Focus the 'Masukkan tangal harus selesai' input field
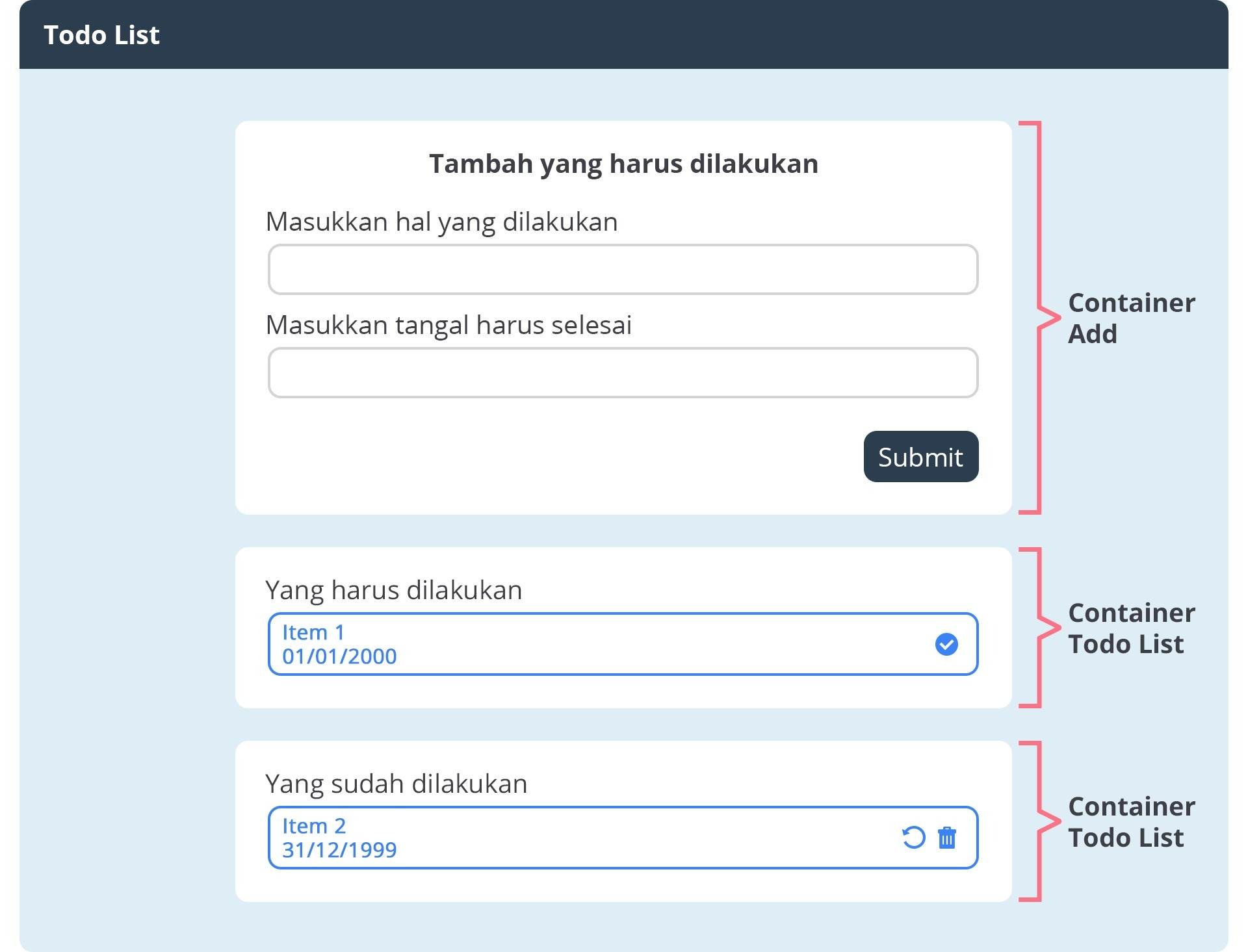 click(623, 372)
